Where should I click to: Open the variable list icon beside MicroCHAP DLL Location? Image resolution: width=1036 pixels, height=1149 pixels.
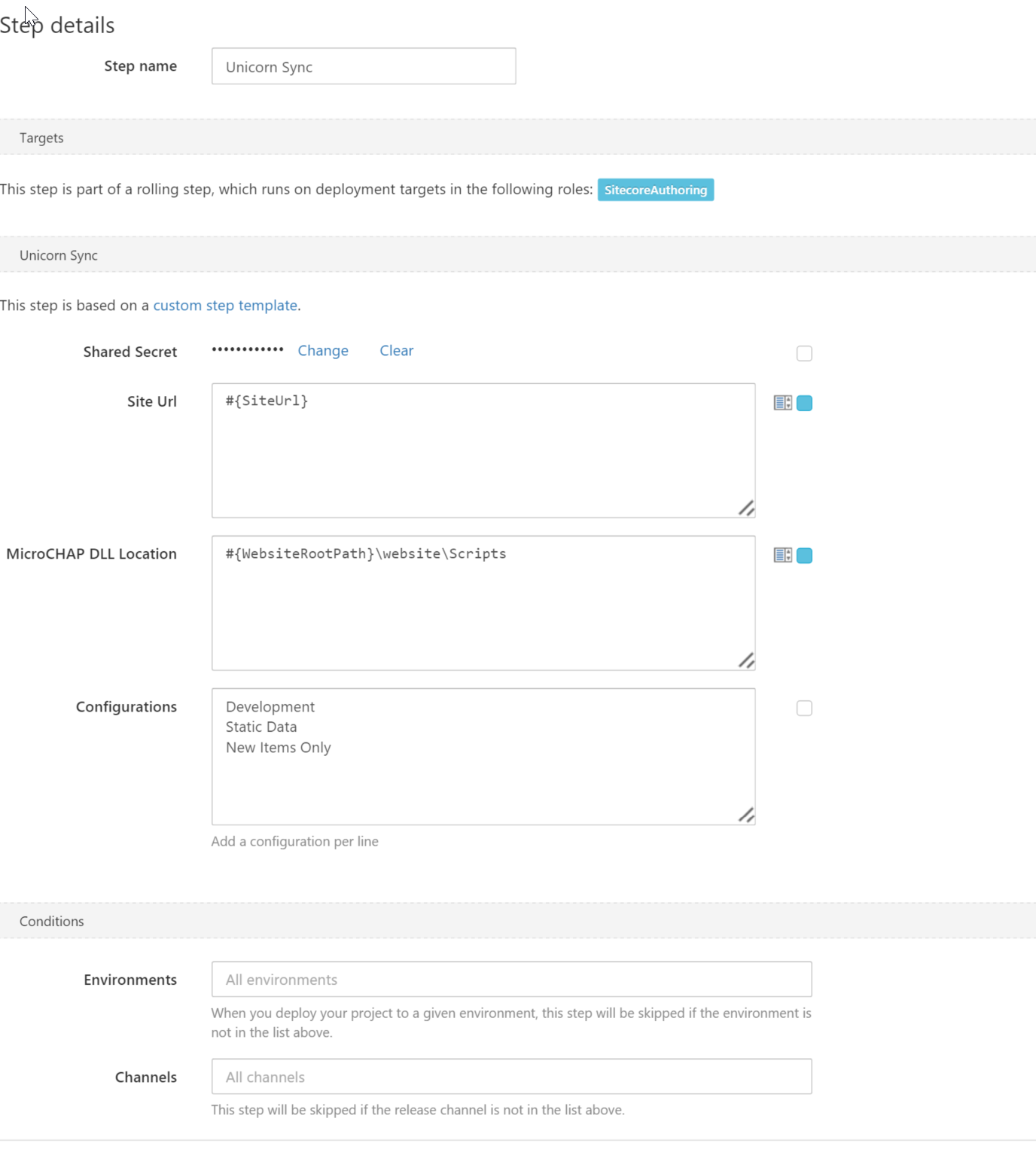pos(782,556)
